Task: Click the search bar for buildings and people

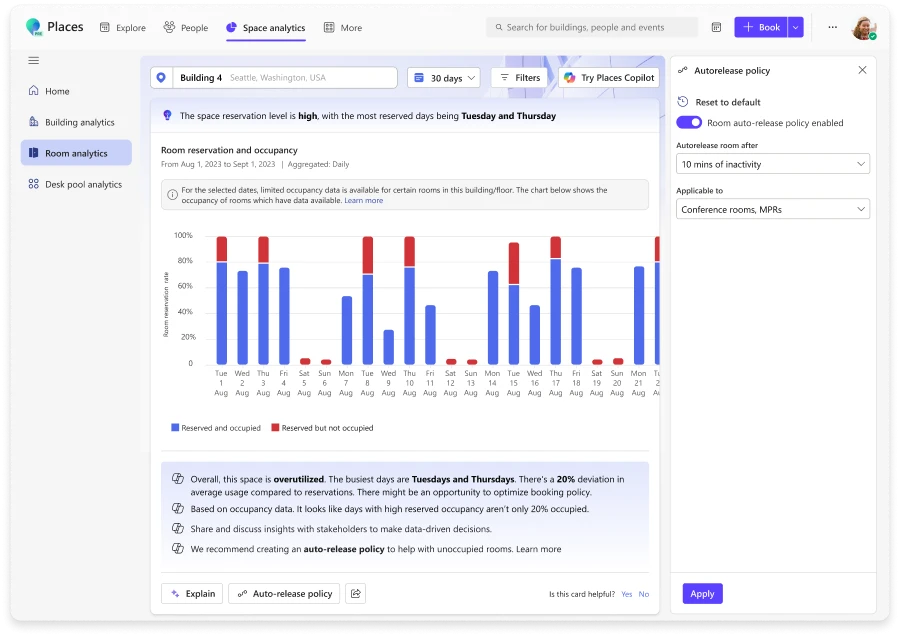Action: pos(590,27)
